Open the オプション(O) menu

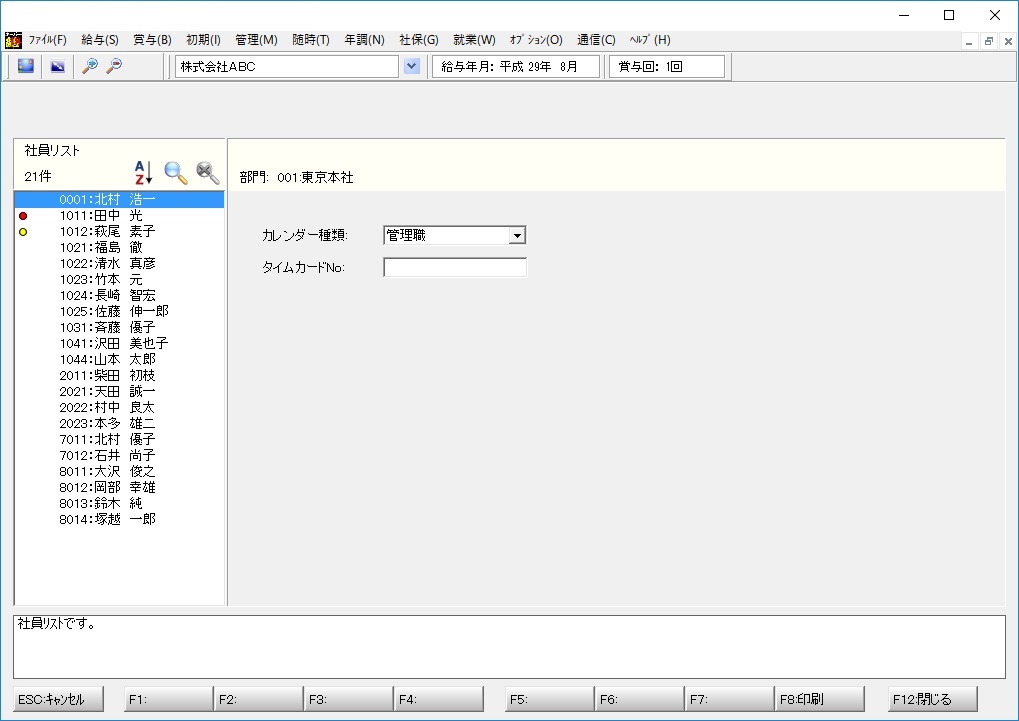pos(536,40)
